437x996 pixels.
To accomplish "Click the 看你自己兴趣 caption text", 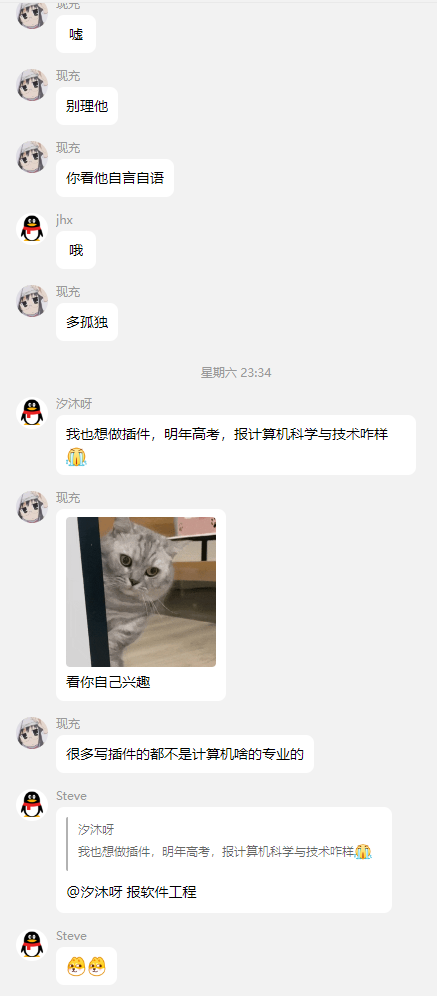I will 108,682.
